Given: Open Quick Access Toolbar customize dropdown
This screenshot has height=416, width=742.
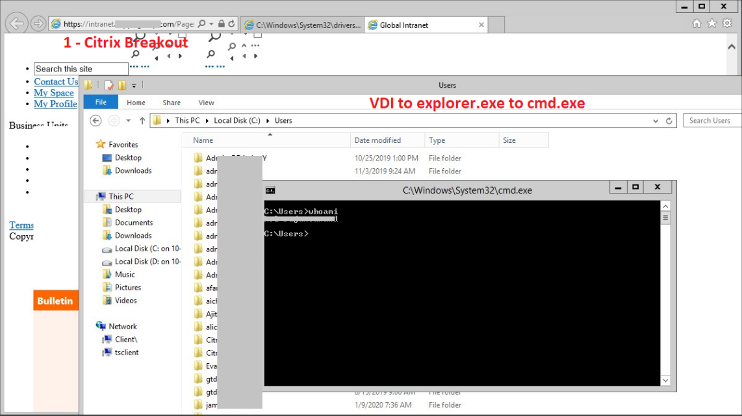Looking at the screenshot, I should tap(134, 86).
